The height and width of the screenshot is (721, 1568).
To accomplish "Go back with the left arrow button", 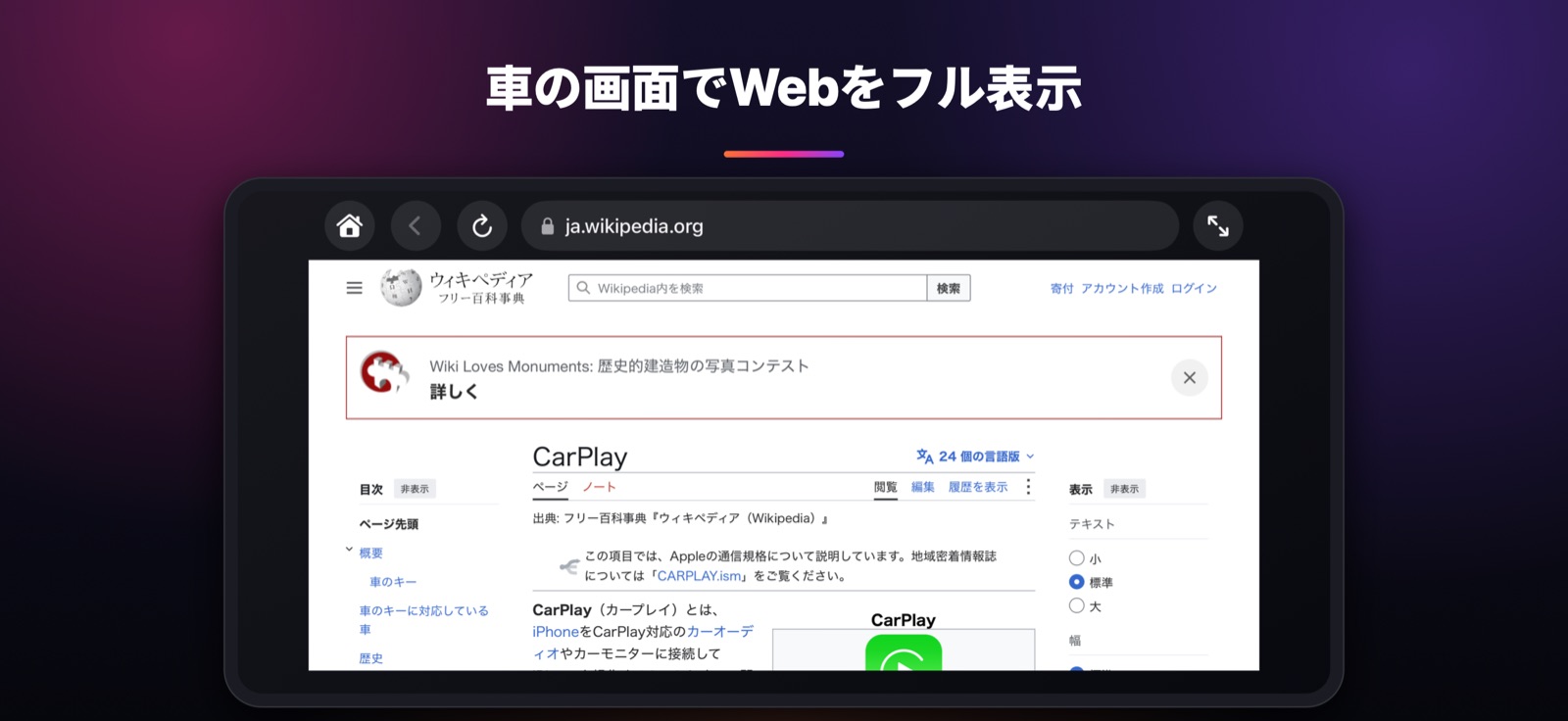I will click(x=416, y=226).
